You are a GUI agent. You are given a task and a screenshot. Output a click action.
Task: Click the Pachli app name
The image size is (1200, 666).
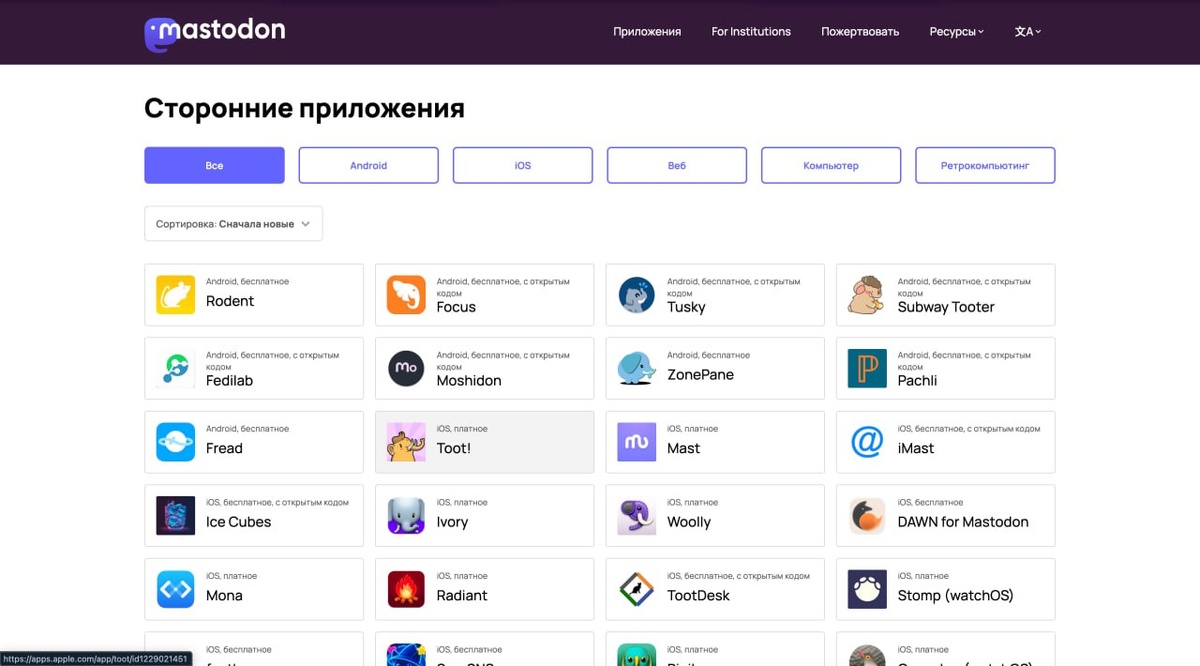click(917, 381)
